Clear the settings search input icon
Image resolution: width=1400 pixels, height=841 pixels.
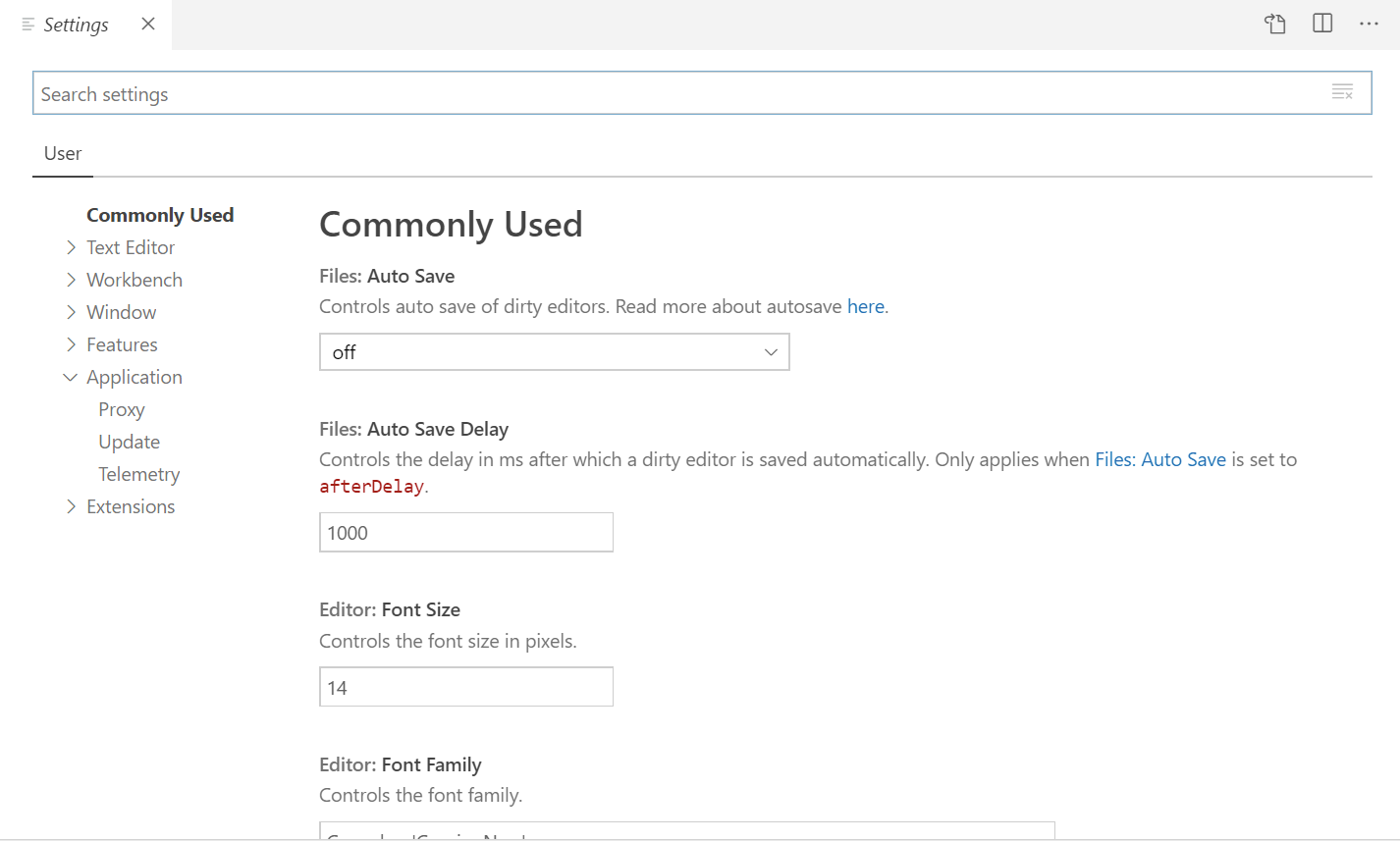pyautogui.click(x=1342, y=93)
